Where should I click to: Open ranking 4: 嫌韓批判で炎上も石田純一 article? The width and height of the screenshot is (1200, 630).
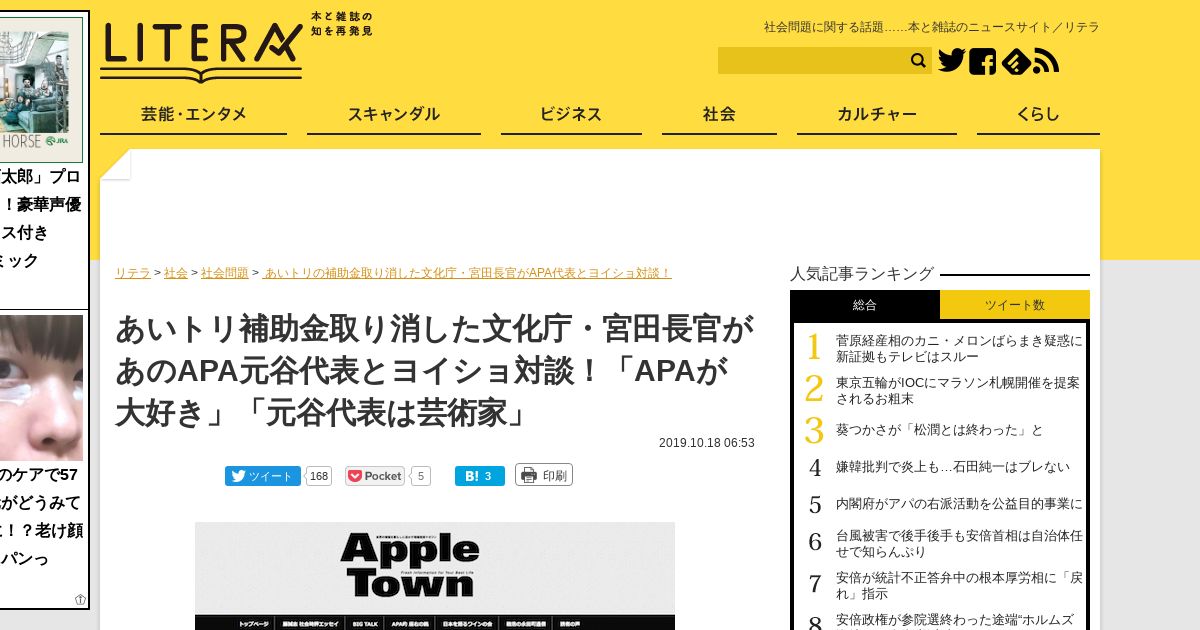(953, 467)
